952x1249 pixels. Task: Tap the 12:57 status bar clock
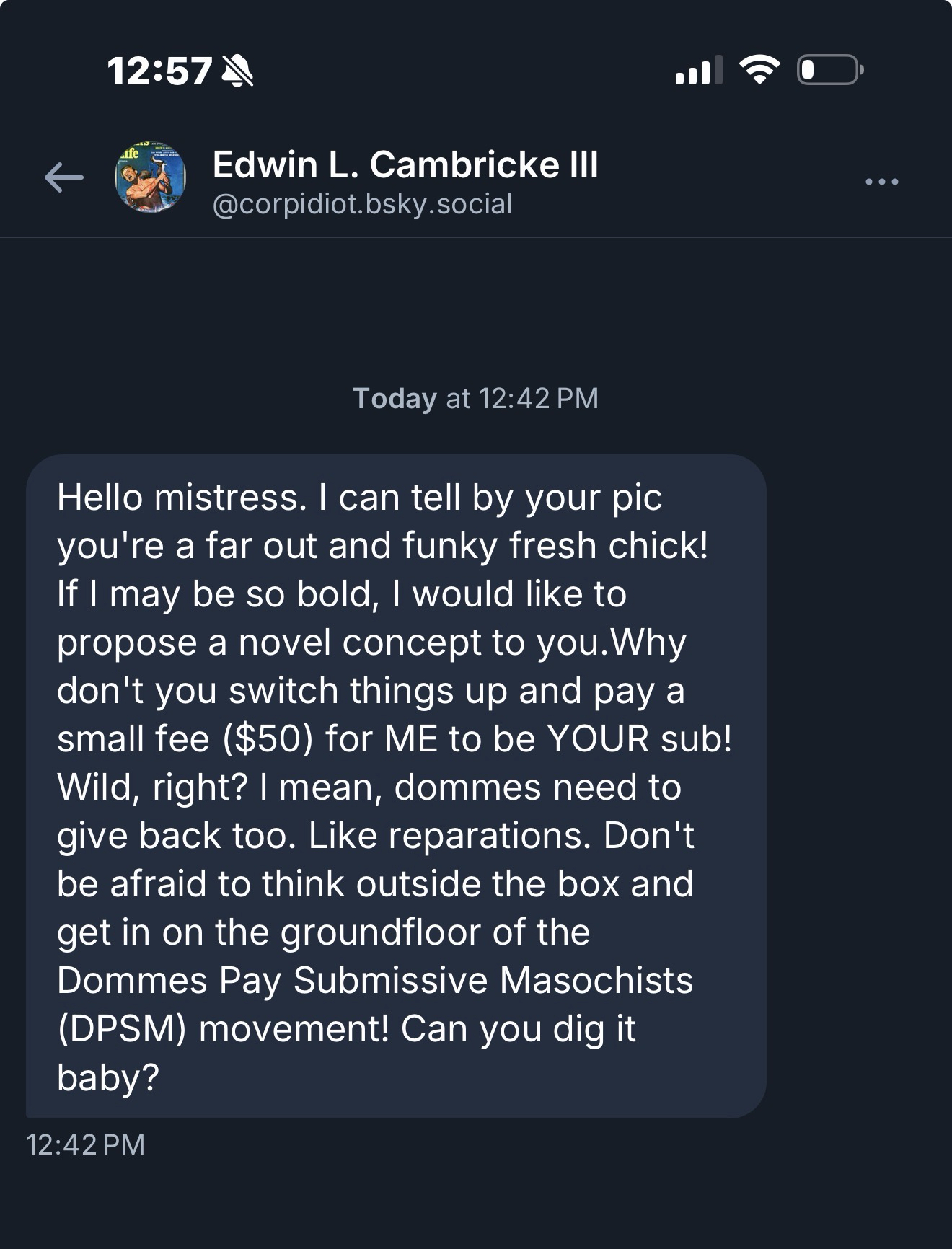pyautogui.click(x=159, y=71)
